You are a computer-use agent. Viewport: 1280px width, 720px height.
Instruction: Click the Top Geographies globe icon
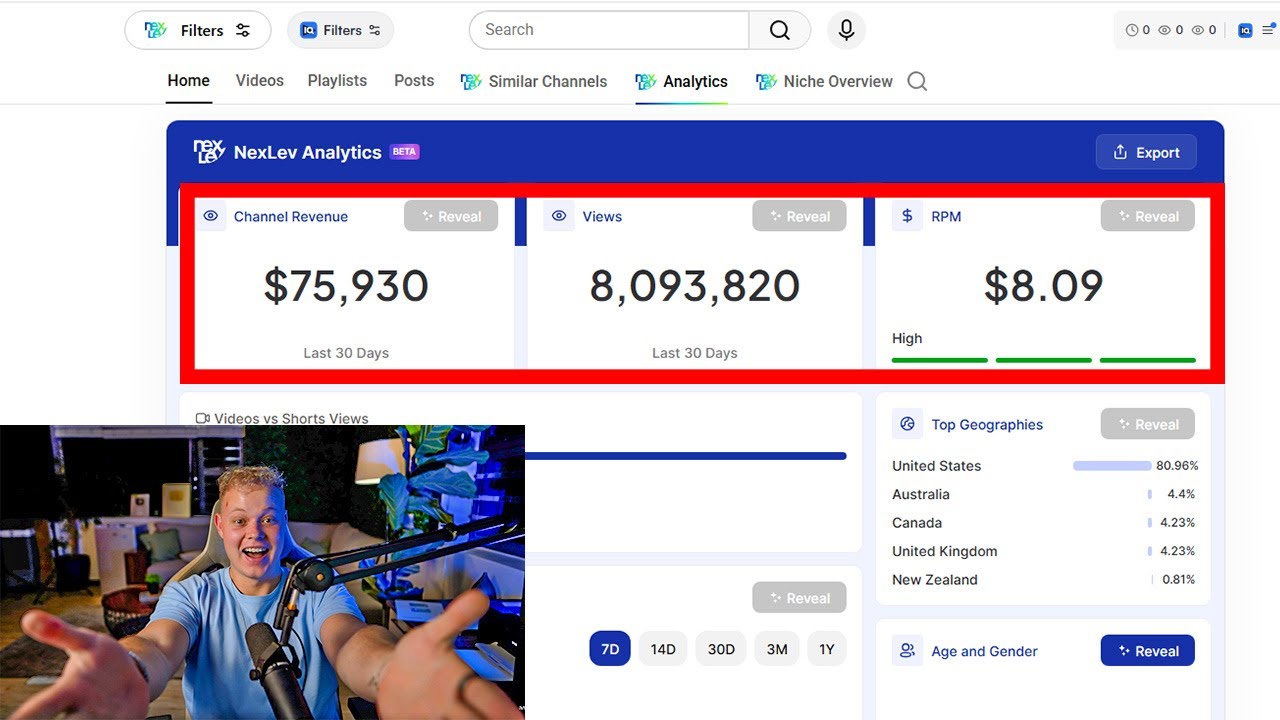pos(907,424)
